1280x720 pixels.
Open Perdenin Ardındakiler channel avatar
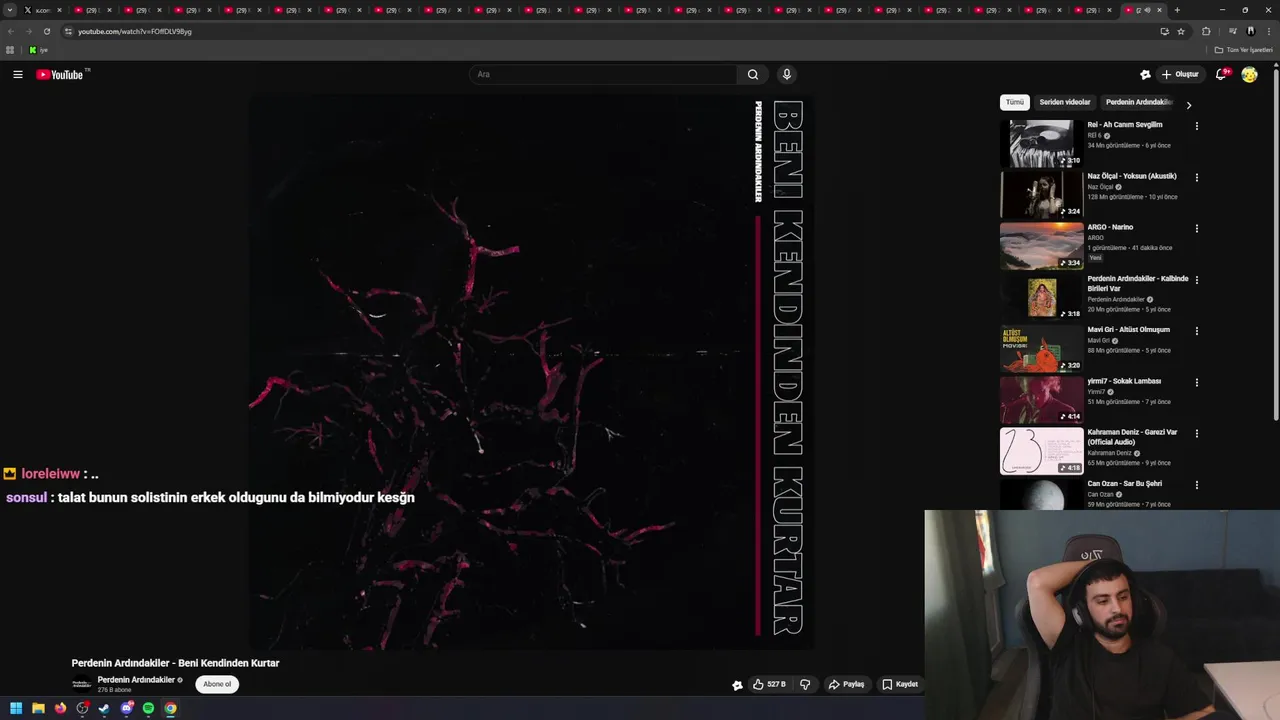click(81, 684)
